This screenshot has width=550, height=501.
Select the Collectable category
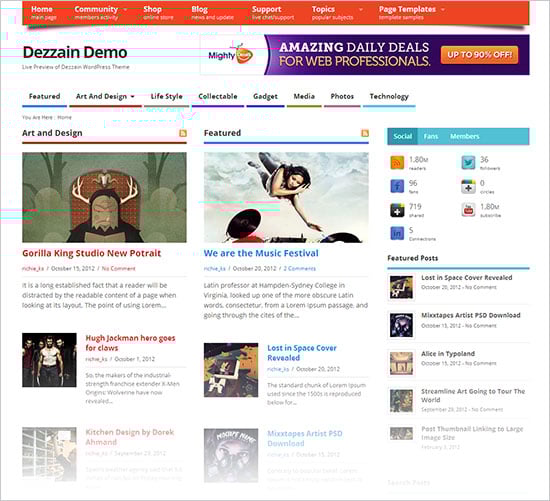[x=218, y=96]
